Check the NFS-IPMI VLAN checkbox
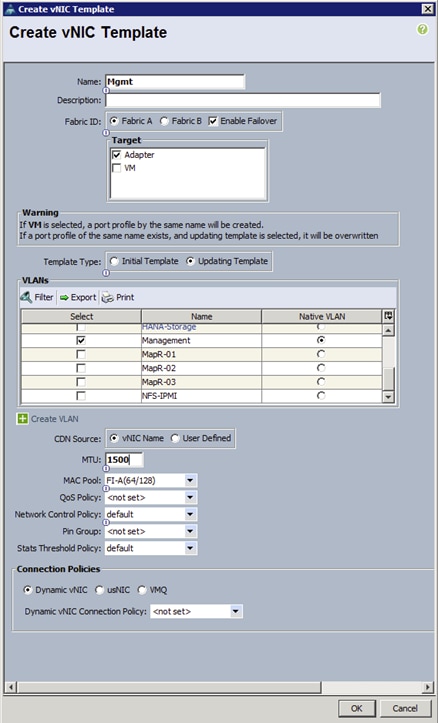The image size is (438, 723). (x=81, y=396)
